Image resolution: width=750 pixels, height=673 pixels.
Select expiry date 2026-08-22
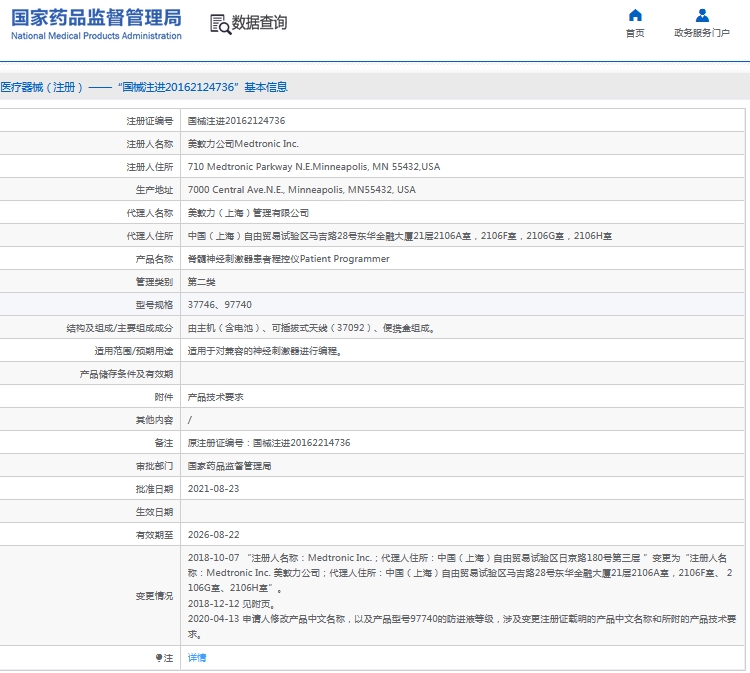click(213, 535)
